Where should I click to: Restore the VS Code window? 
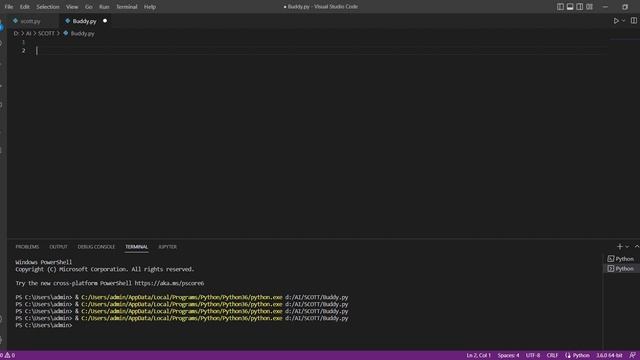[625, 7]
